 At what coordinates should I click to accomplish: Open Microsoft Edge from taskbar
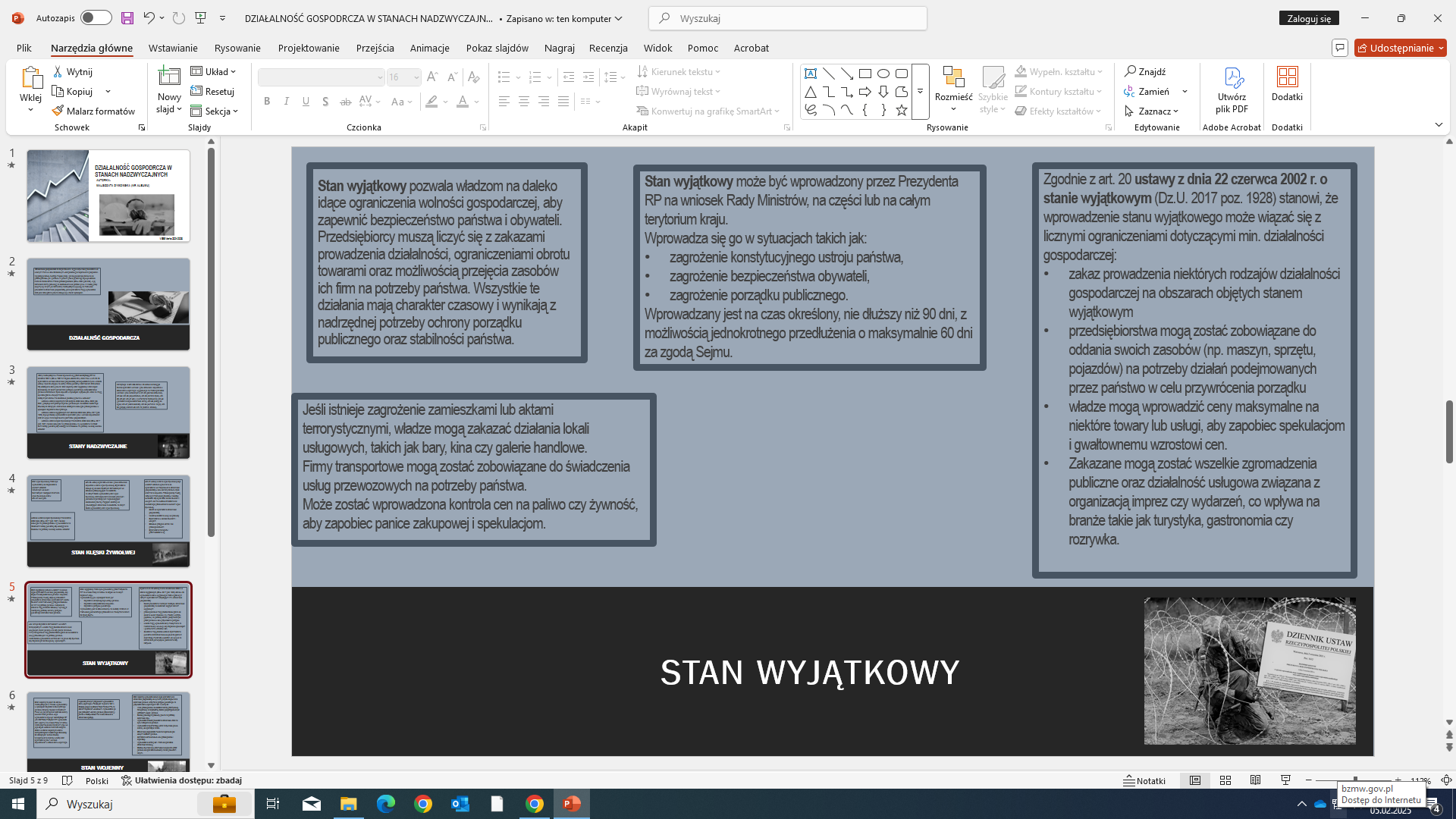coord(386,804)
